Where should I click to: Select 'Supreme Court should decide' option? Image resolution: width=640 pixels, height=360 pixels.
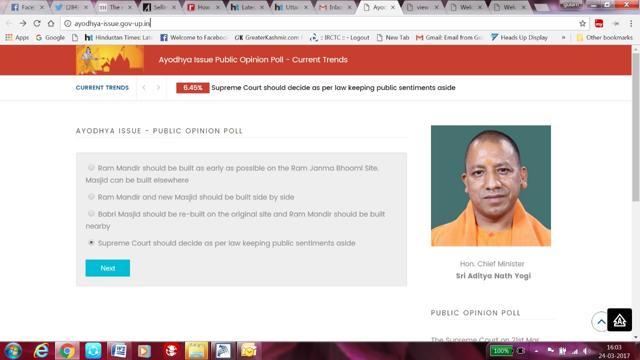coord(91,242)
